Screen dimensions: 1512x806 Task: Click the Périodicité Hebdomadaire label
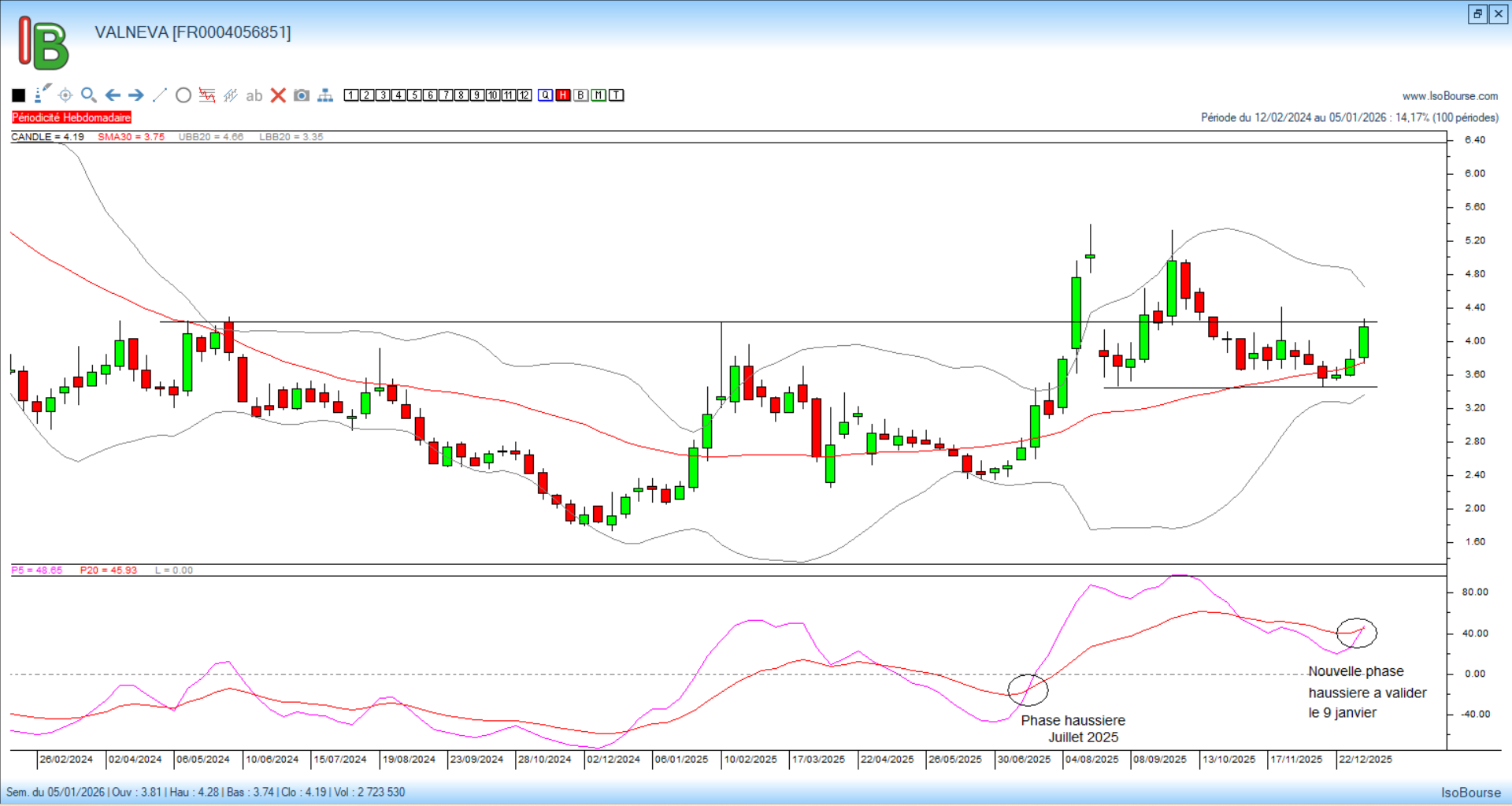(x=72, y=117)
